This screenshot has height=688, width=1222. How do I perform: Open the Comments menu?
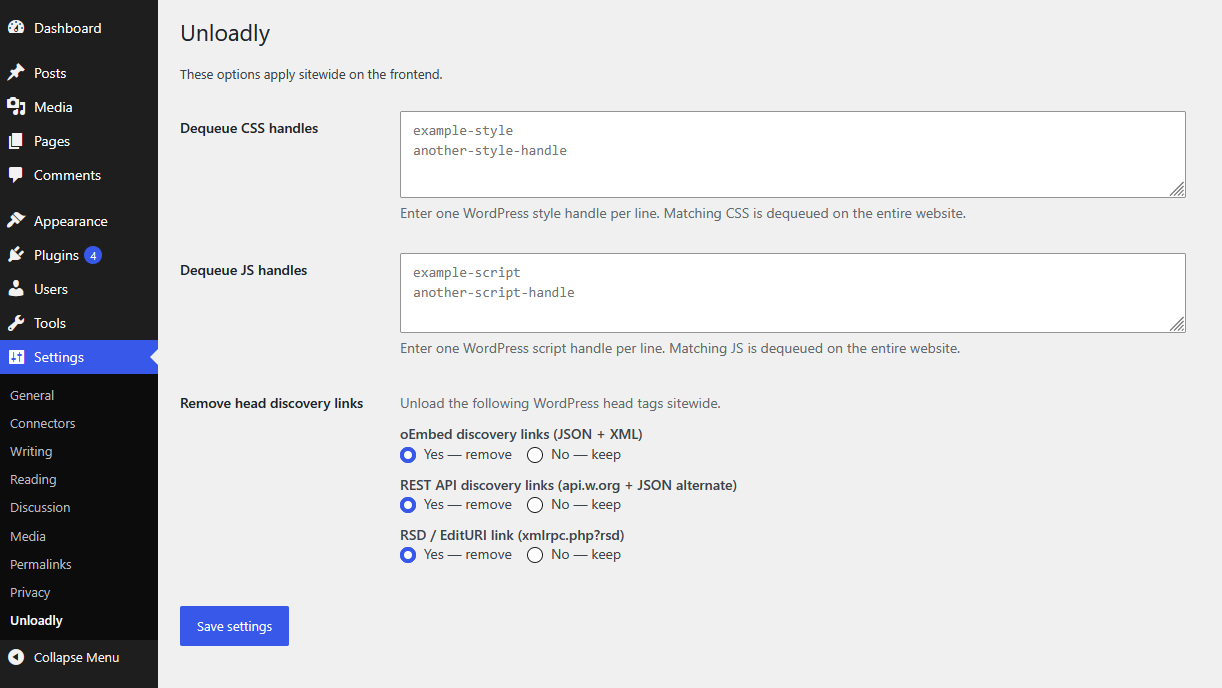tap(79, 175)
